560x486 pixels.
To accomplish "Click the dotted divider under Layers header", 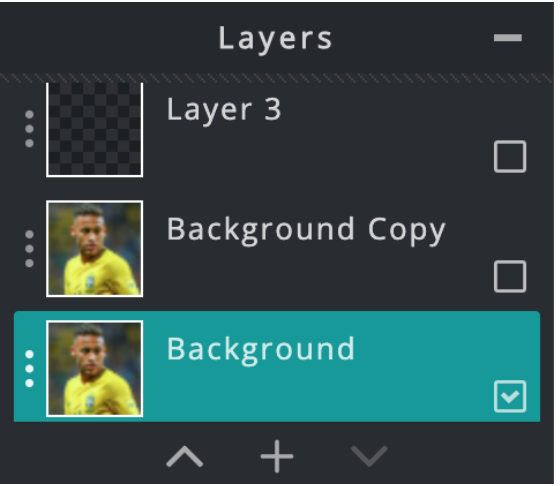I will 277,78.
